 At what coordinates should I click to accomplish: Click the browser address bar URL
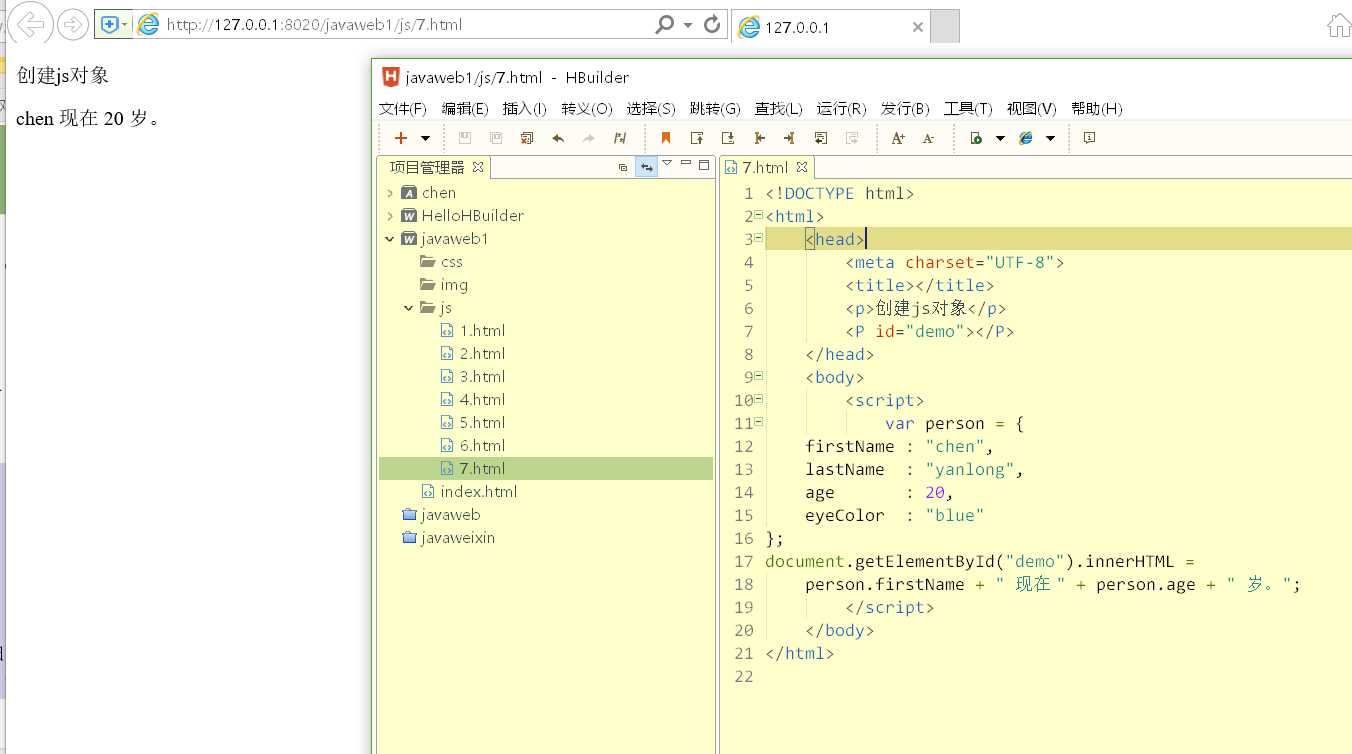point(314,25)
